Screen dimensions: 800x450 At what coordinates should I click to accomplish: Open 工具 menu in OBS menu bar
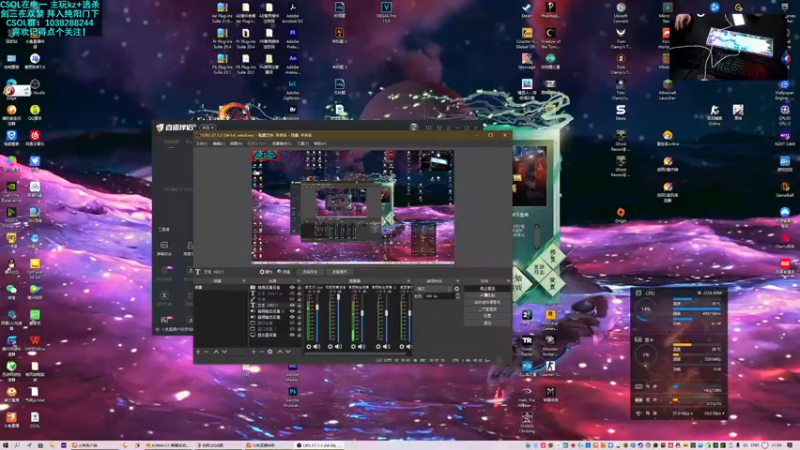[x=303, y=143]
